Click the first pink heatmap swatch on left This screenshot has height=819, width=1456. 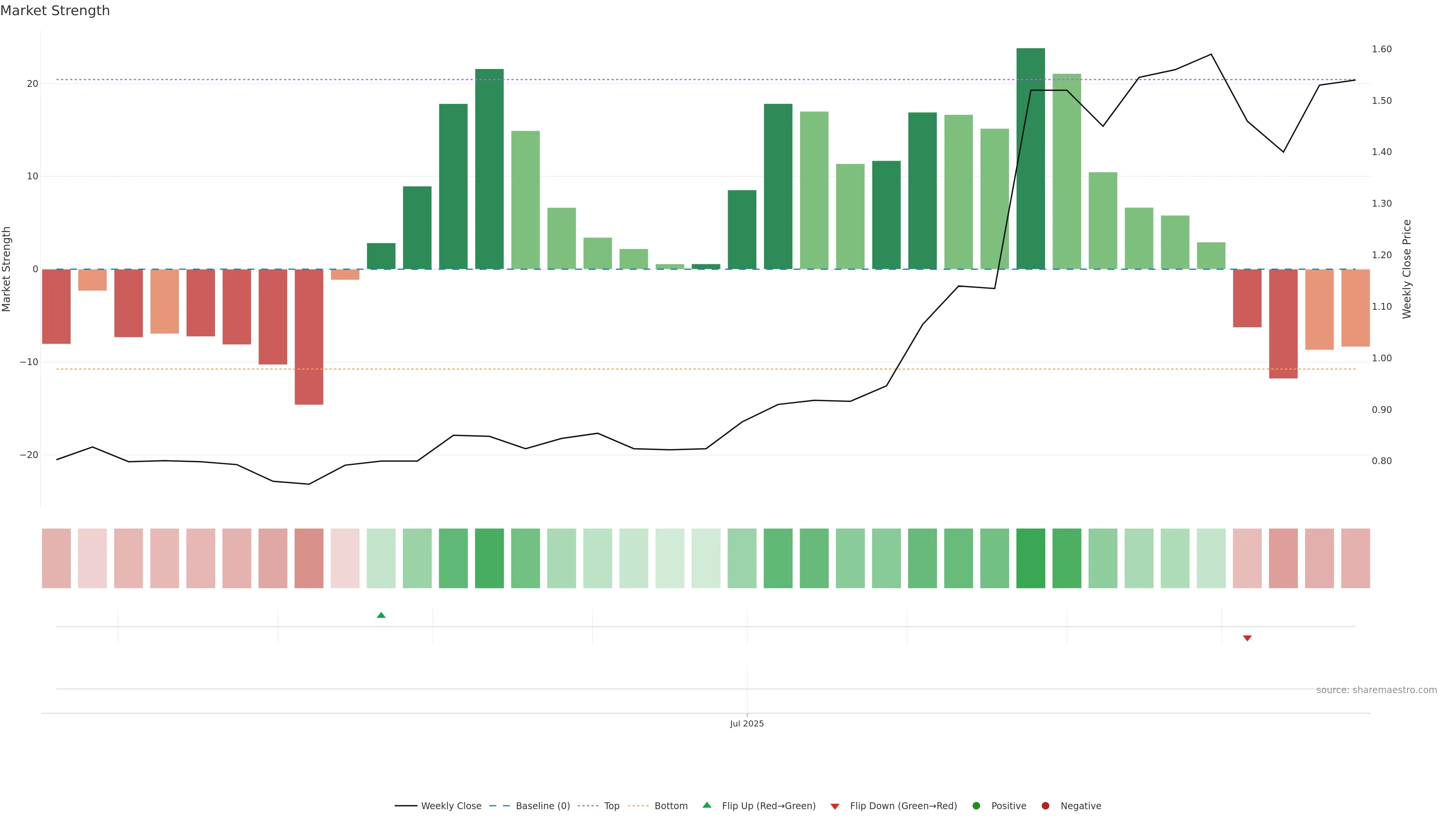click(56, 559)
